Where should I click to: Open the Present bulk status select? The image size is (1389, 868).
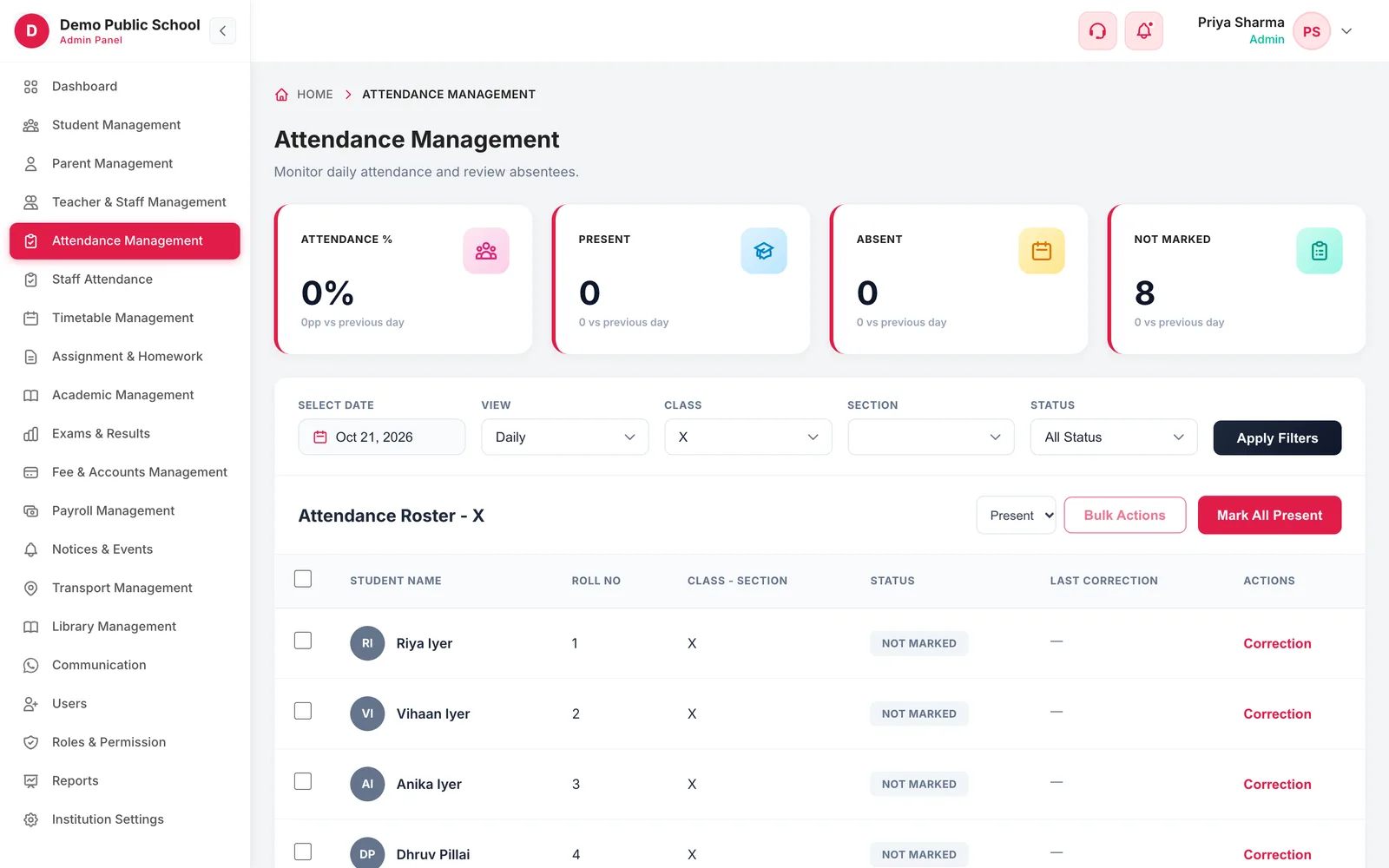tap(1017, 516)
